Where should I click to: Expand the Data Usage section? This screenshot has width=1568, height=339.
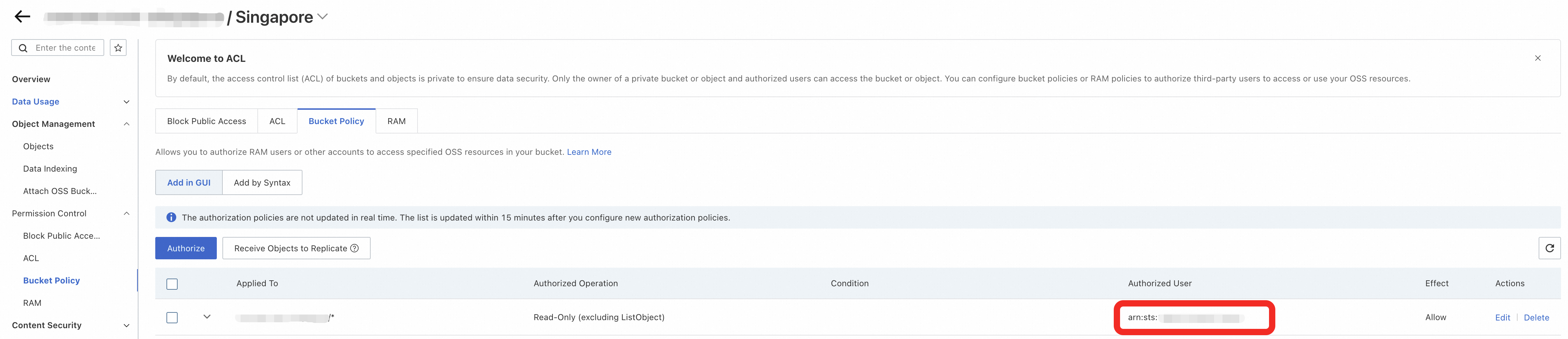126,102
